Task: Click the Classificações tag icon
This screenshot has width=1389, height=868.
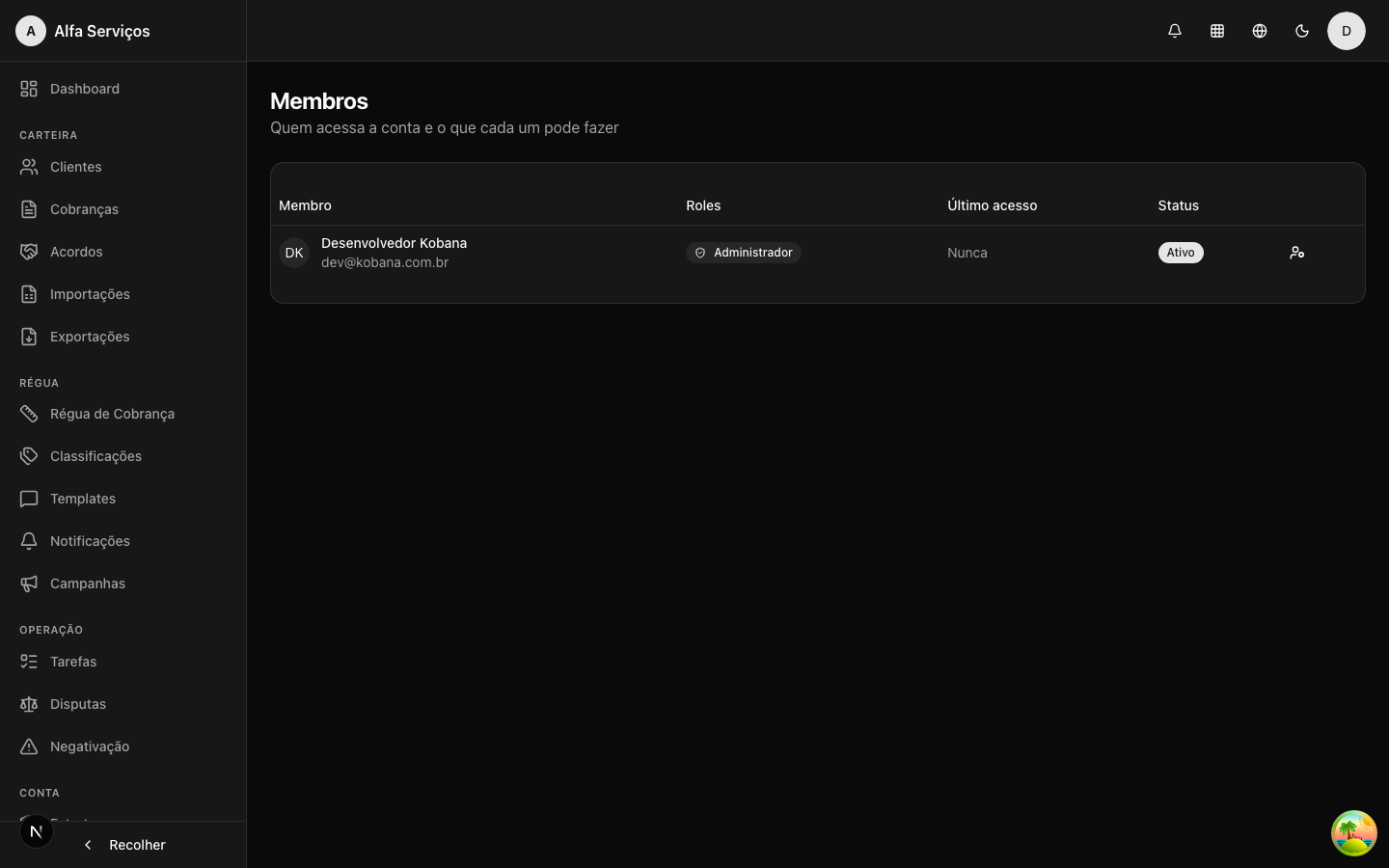Action: pyautogui.click(x=29, y=456)
